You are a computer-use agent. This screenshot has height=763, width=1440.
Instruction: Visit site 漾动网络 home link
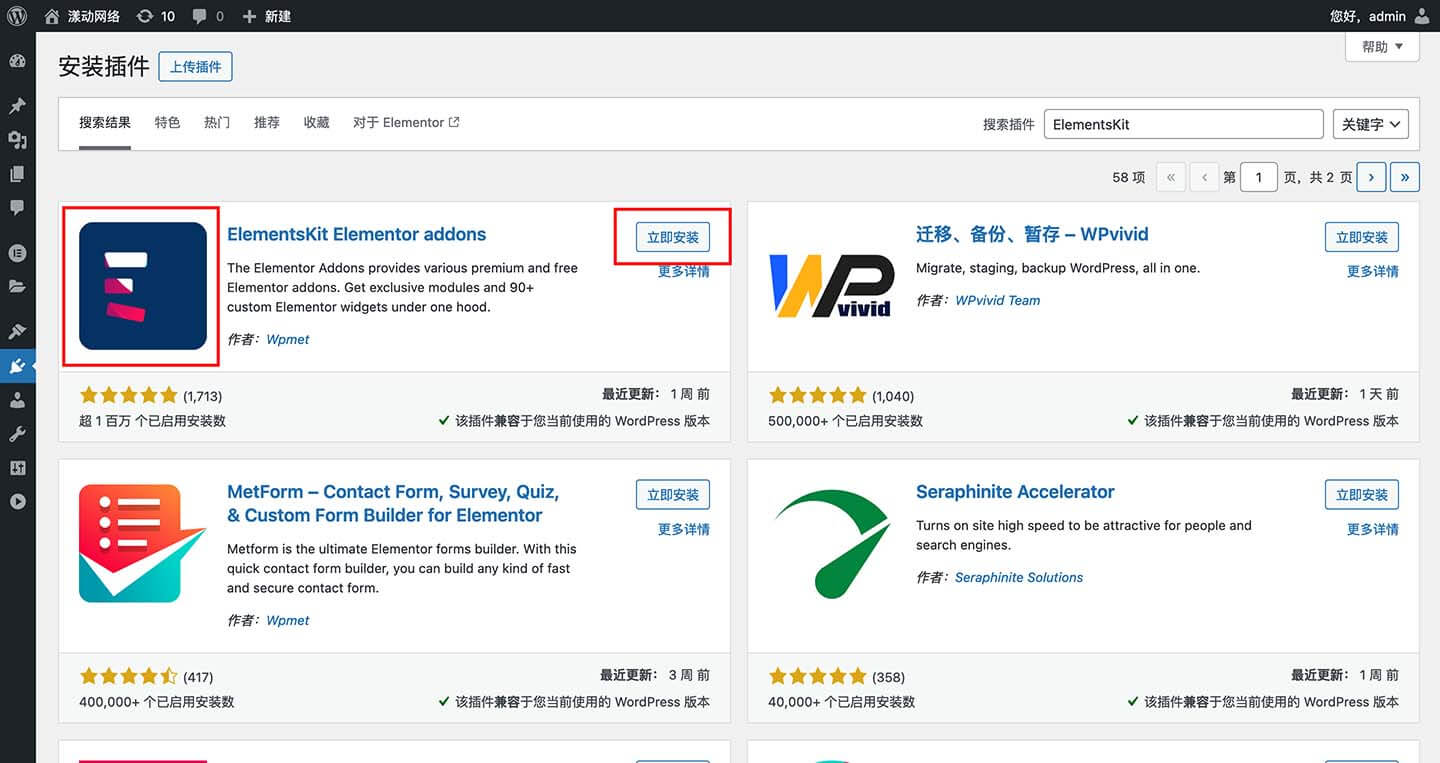click(x=82, y=15)
